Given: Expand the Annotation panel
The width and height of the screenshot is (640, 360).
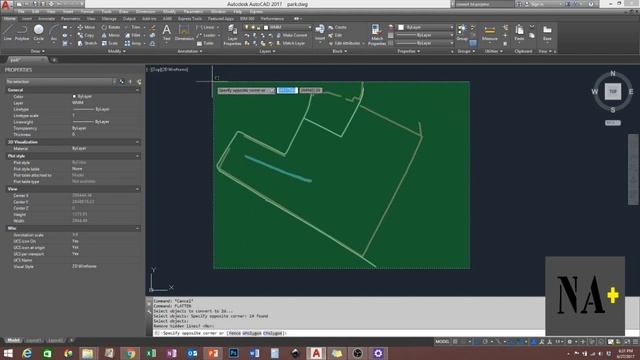Looking at the screenshot, I should 190,51.
